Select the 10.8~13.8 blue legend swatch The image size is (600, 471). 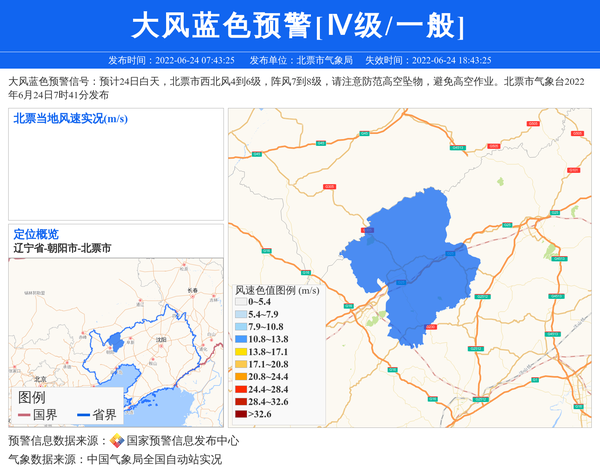click(x=240, y=339)
